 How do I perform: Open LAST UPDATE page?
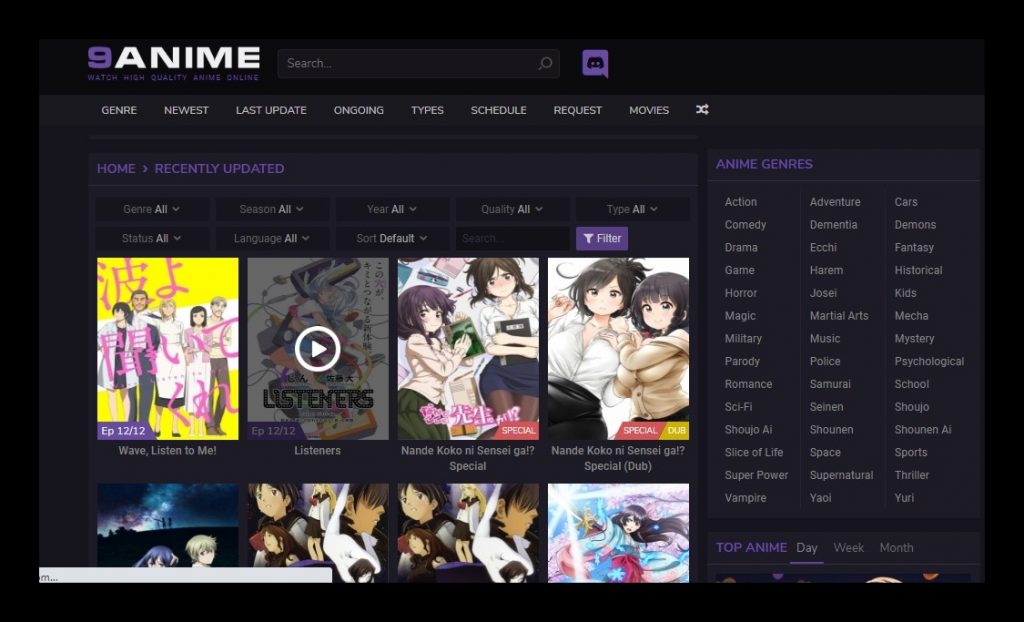[271, 110]
